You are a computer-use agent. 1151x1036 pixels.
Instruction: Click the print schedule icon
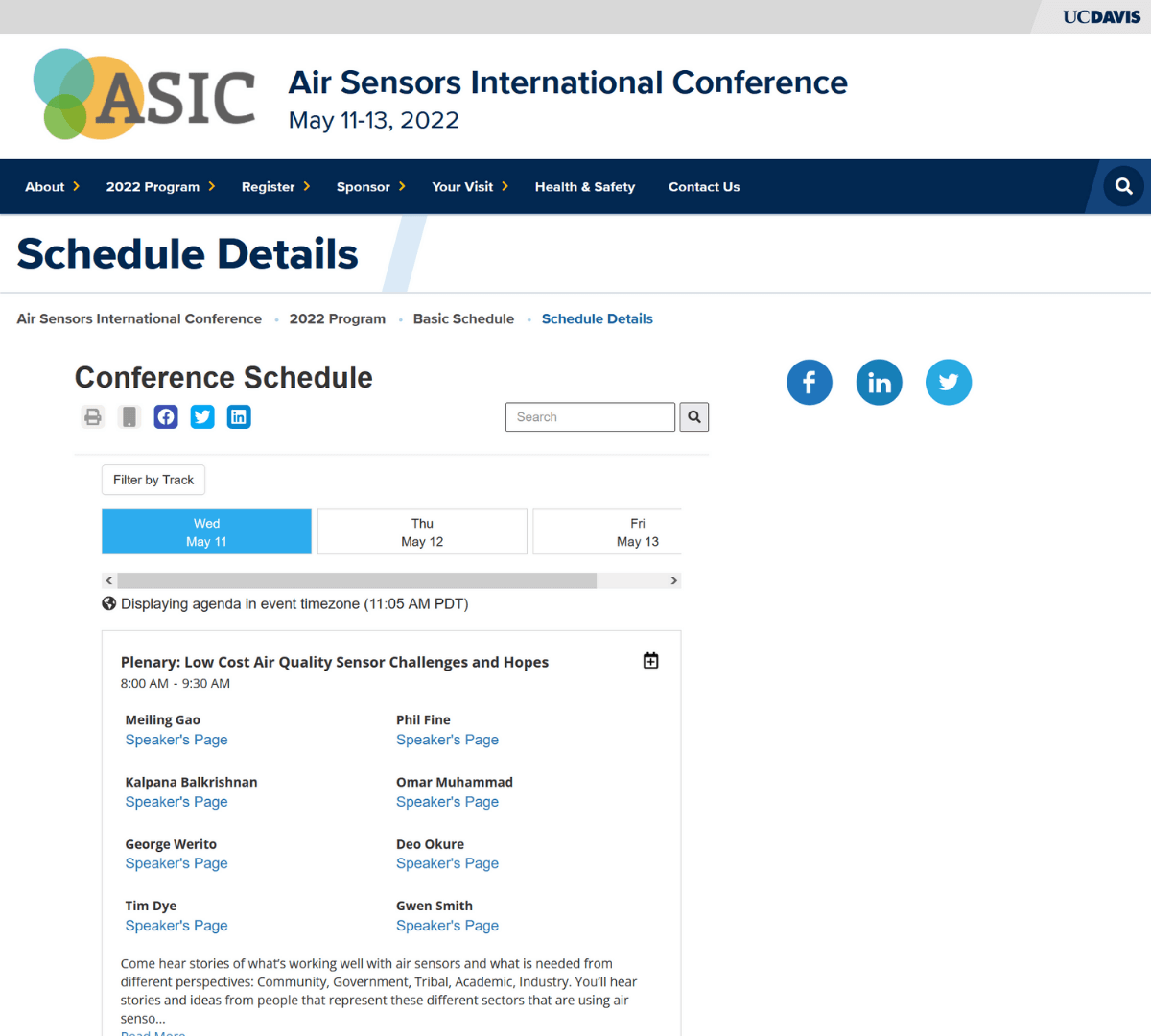(x=93, y=416)
